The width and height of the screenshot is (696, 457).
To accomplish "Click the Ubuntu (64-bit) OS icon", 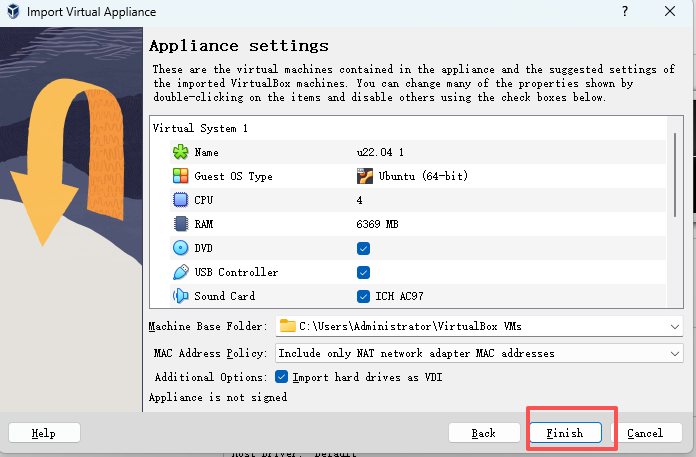I will (365, 176).
